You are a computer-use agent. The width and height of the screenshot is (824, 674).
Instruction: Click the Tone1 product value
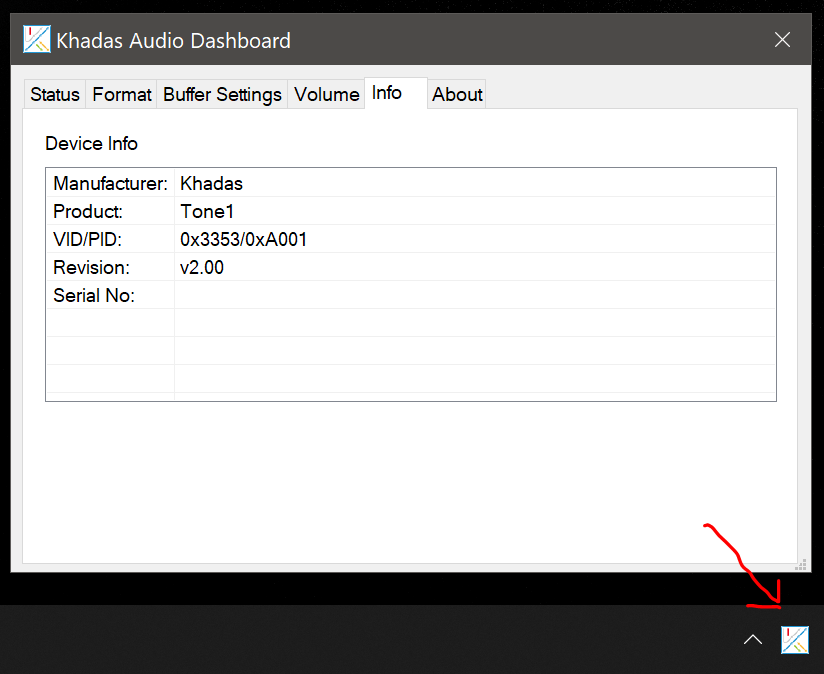point(207,211)
